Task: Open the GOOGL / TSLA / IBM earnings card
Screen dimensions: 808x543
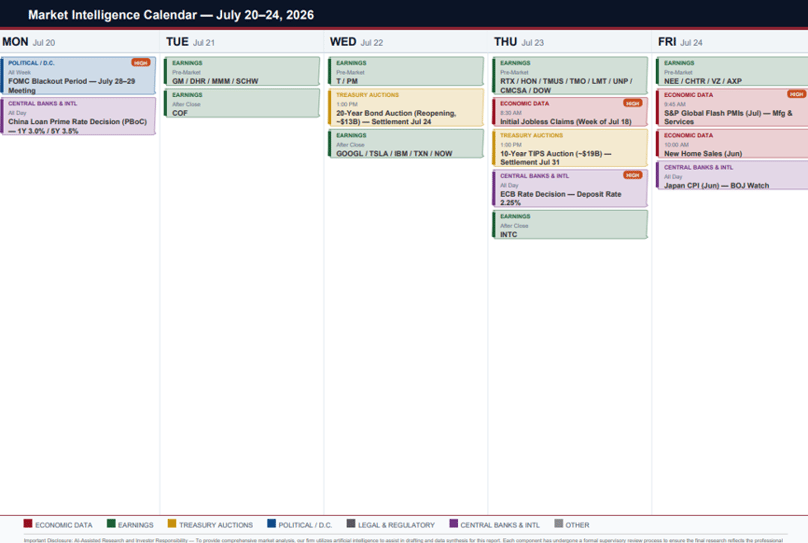Action: click(x=406, y=144)
